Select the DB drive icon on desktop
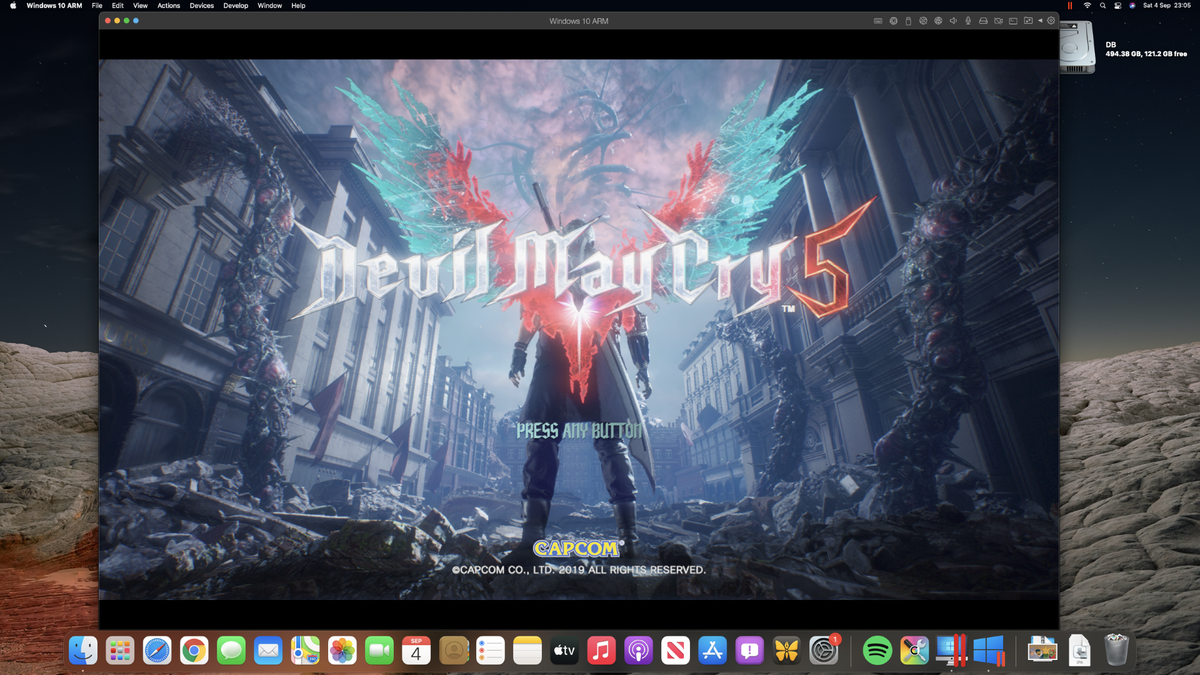The image size is (1200, 675). (1078, 48)
